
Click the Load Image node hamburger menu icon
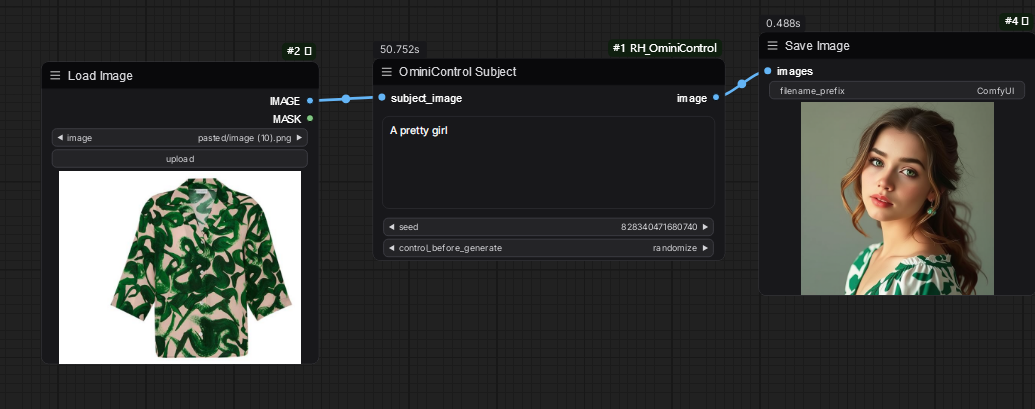[x=55, y=76]
